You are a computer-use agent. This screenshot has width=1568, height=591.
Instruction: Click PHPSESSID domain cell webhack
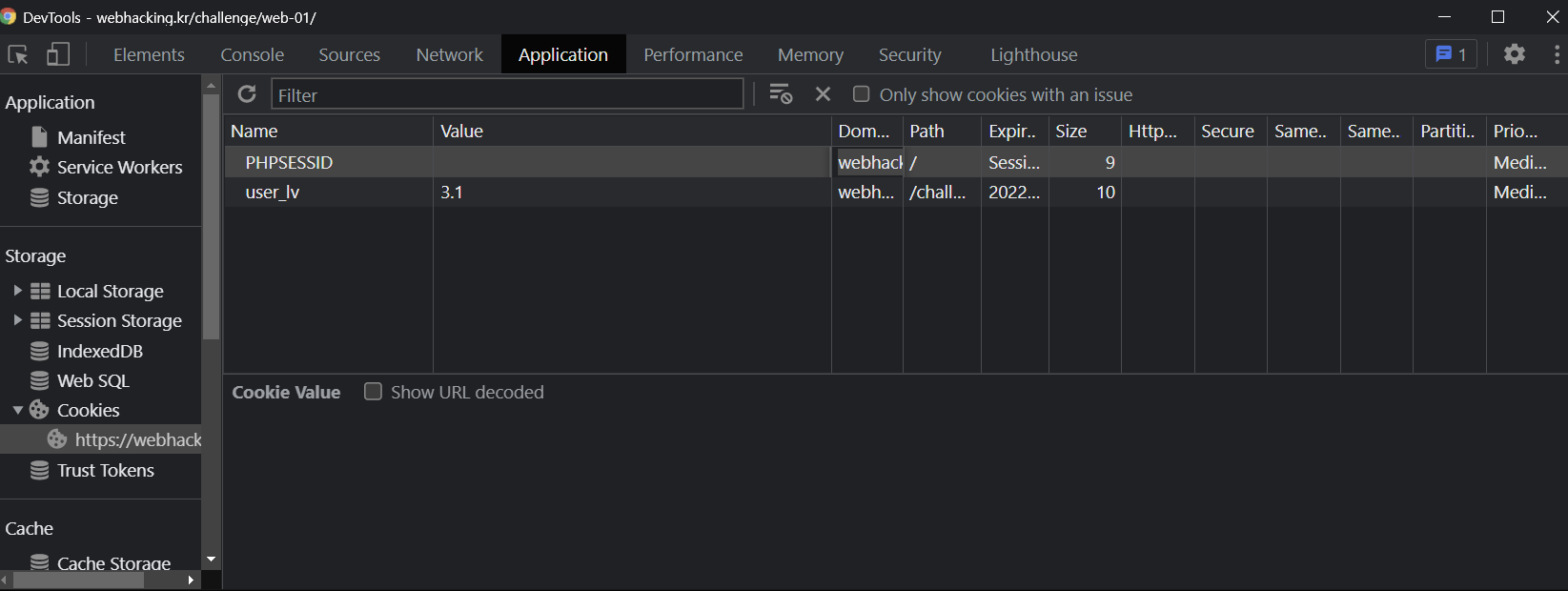click(868, 162)
